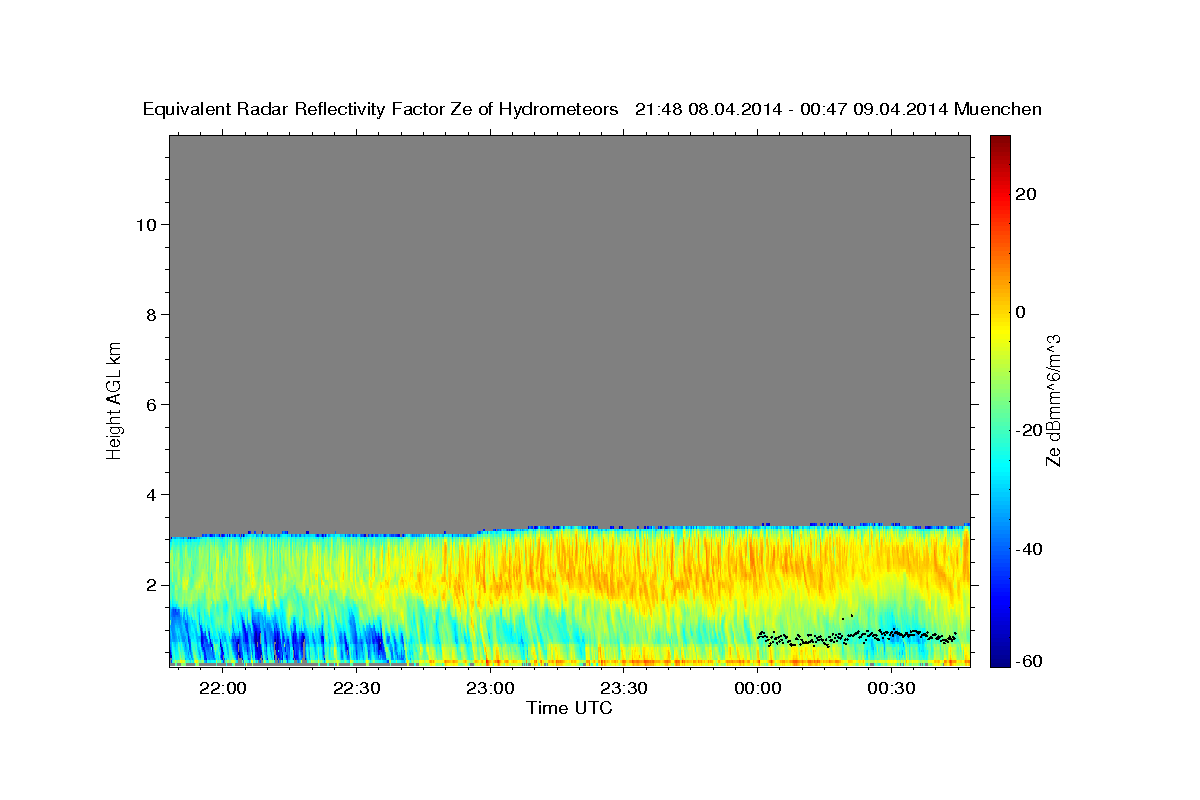Click the colorbar value label -60
1200x800 pixels.
tap(1030, 660)
